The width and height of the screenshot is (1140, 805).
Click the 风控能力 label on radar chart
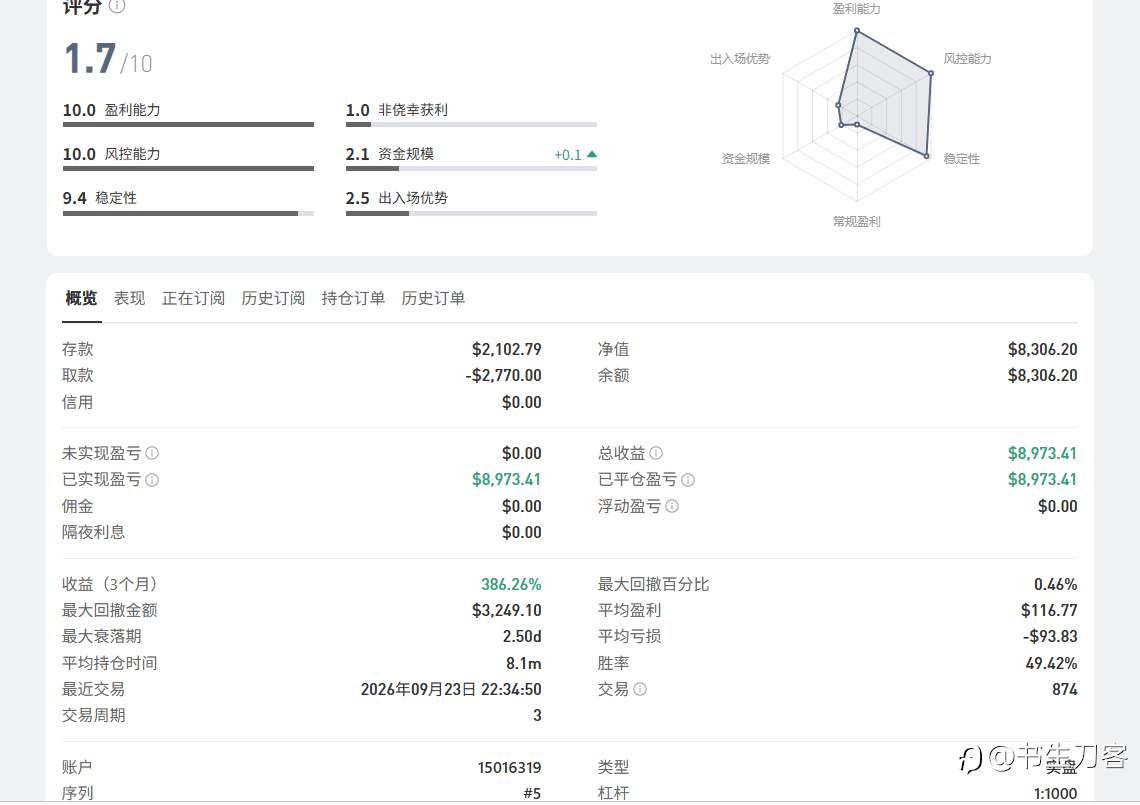click(967, 59)
